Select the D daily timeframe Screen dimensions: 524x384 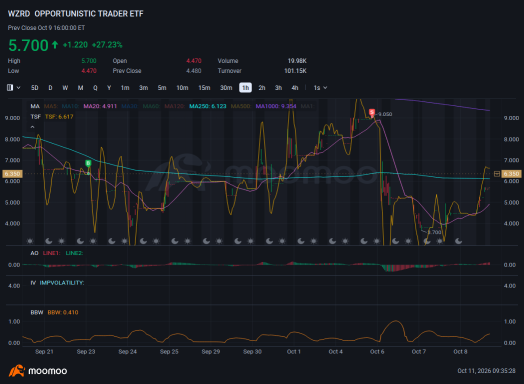[x=50, y=88]
